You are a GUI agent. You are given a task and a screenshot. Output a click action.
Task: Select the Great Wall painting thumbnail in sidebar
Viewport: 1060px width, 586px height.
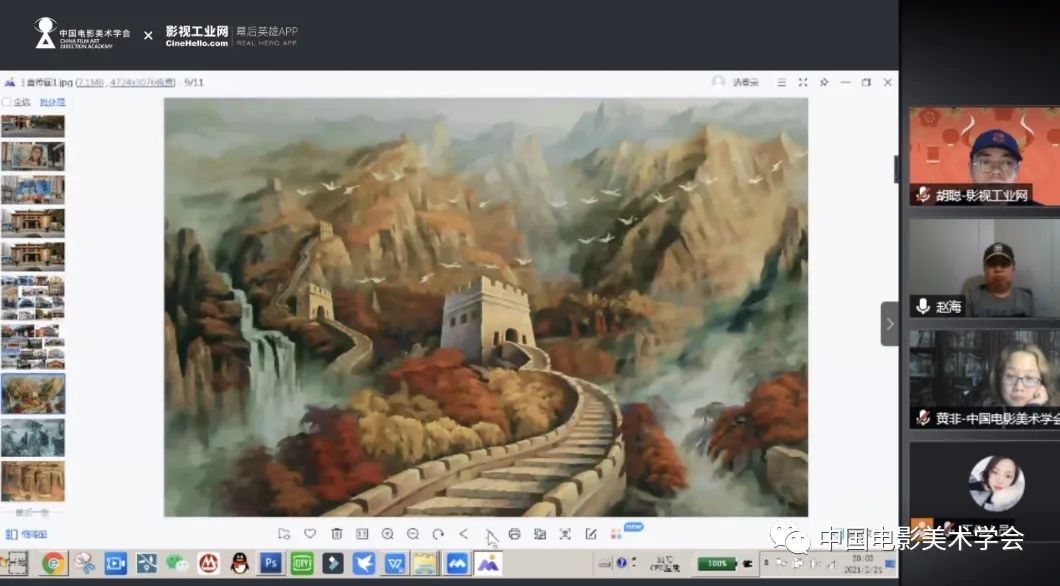(x=33, y=393)
